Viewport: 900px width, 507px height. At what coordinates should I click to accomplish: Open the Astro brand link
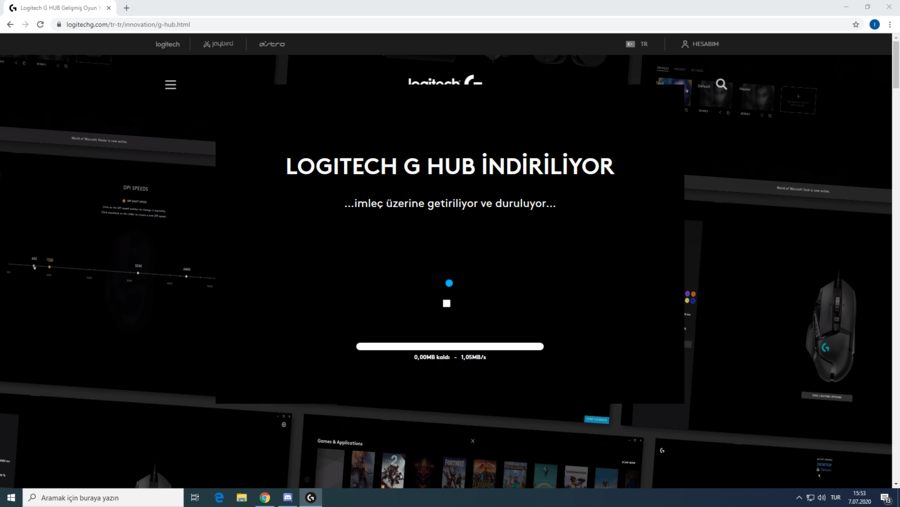(271, 44)
